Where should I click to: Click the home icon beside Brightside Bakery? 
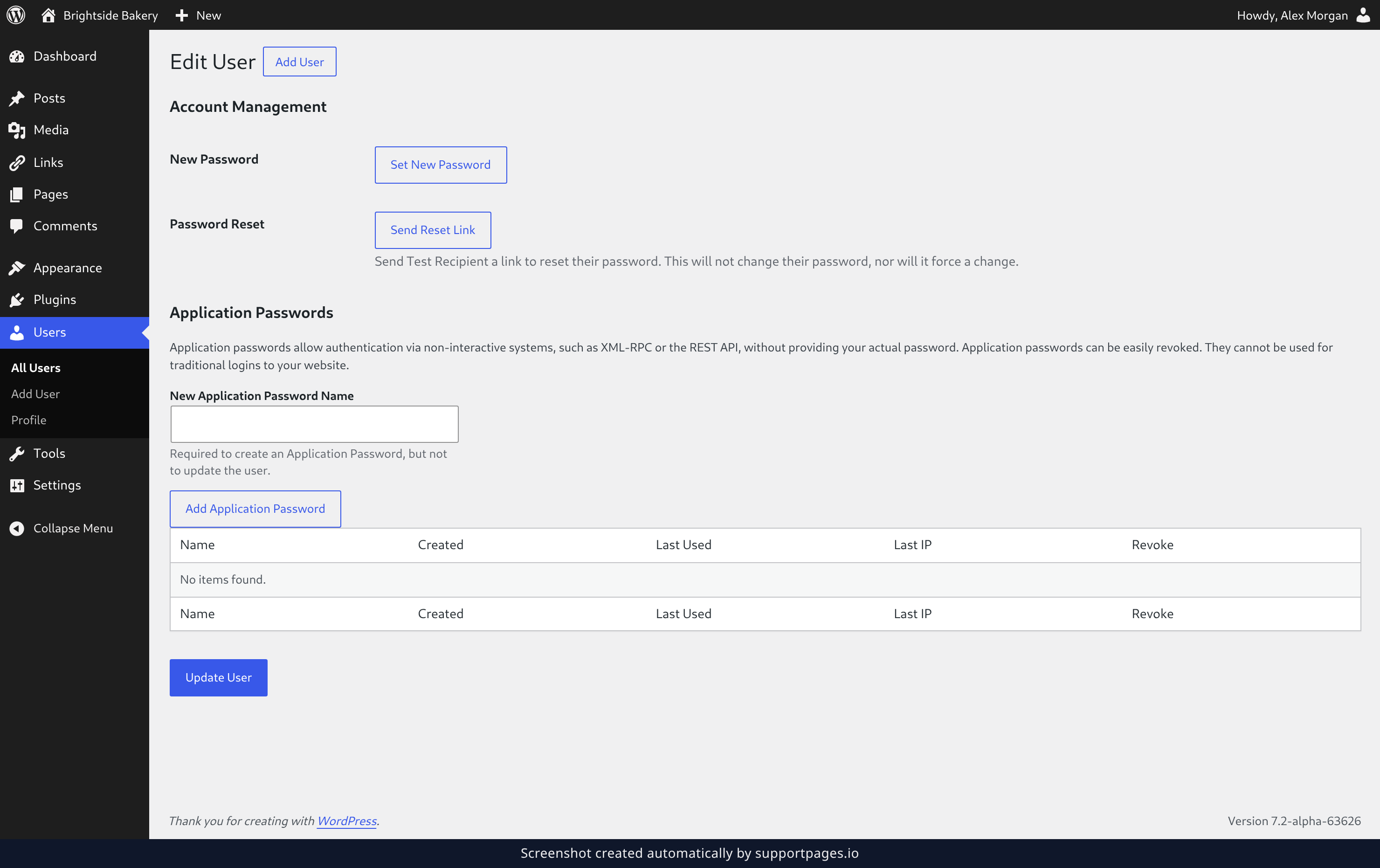[48, 15]
